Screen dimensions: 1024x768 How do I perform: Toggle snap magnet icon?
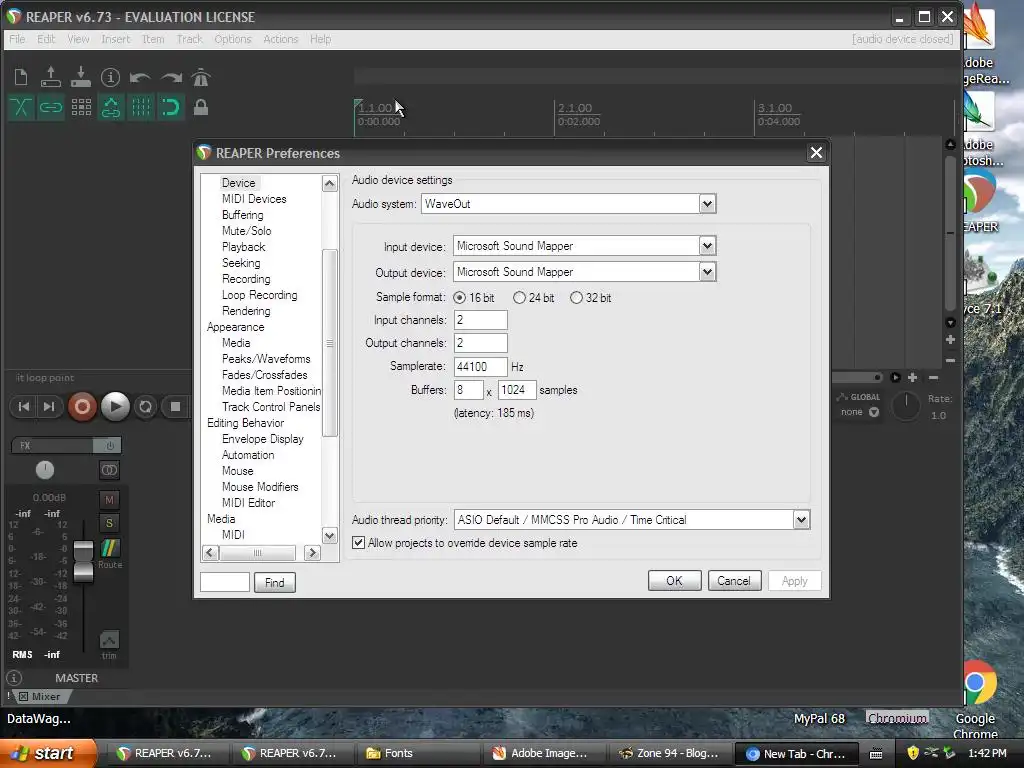click(170, 107)
